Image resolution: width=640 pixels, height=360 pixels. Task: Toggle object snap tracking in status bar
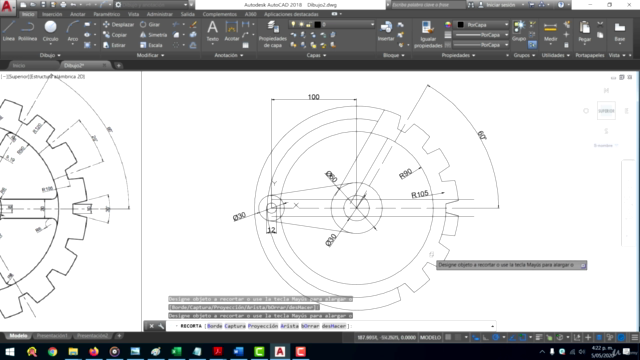click(x=513, y=338)
